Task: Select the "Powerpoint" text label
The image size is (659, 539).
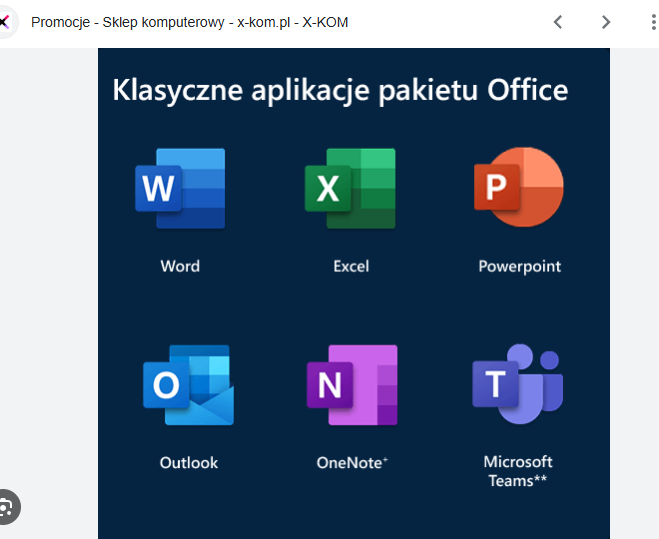Action: (519, 266)
